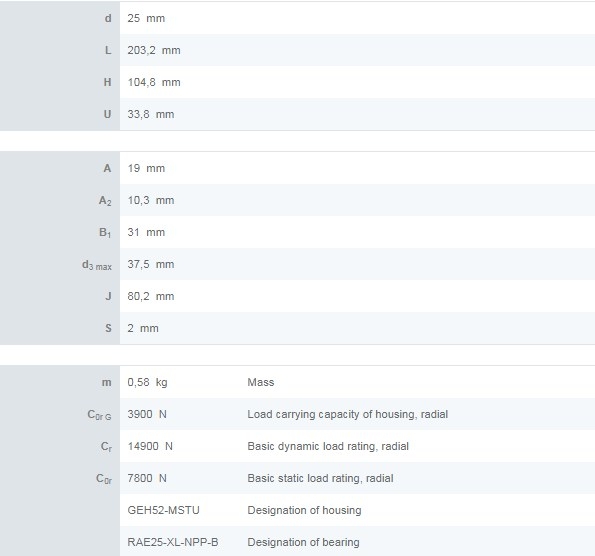Click the S 2 mm value
595x556 pixels.
[x=143, y=328]
